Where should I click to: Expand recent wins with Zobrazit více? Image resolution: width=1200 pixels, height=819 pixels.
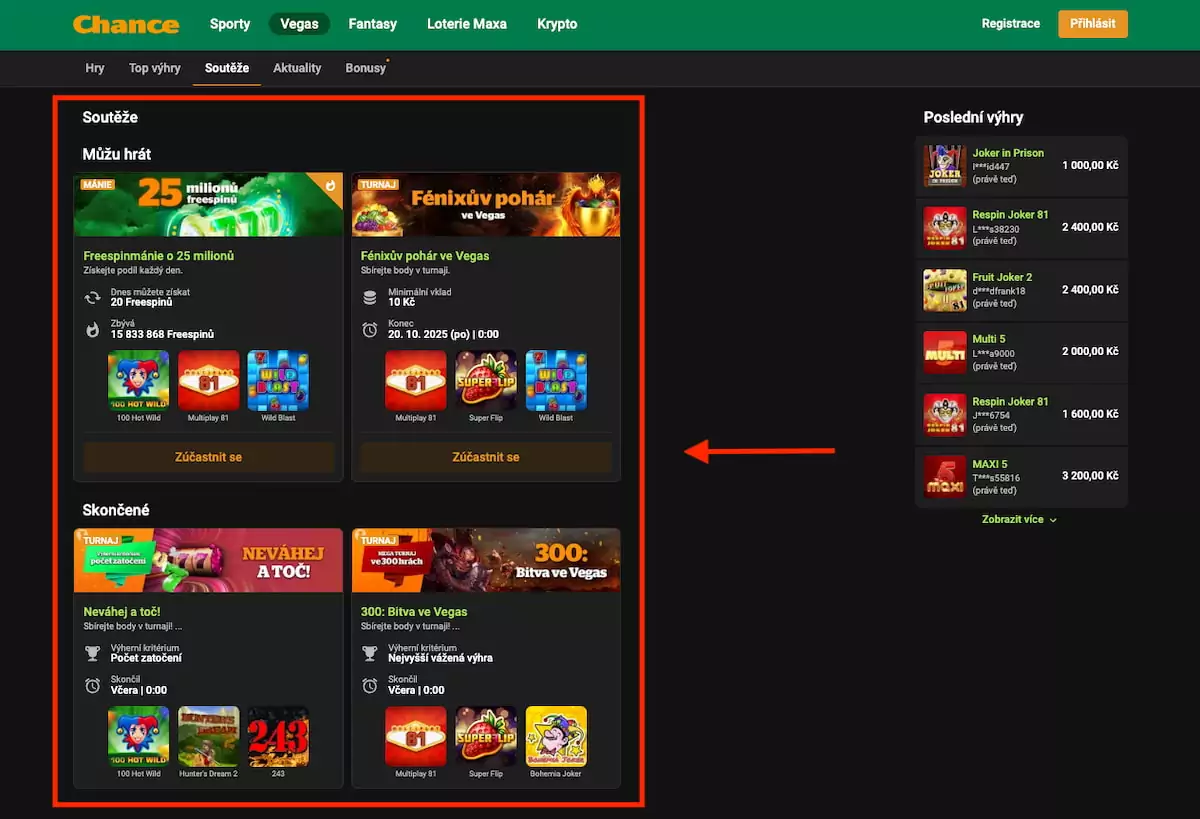coord(1020,520)
